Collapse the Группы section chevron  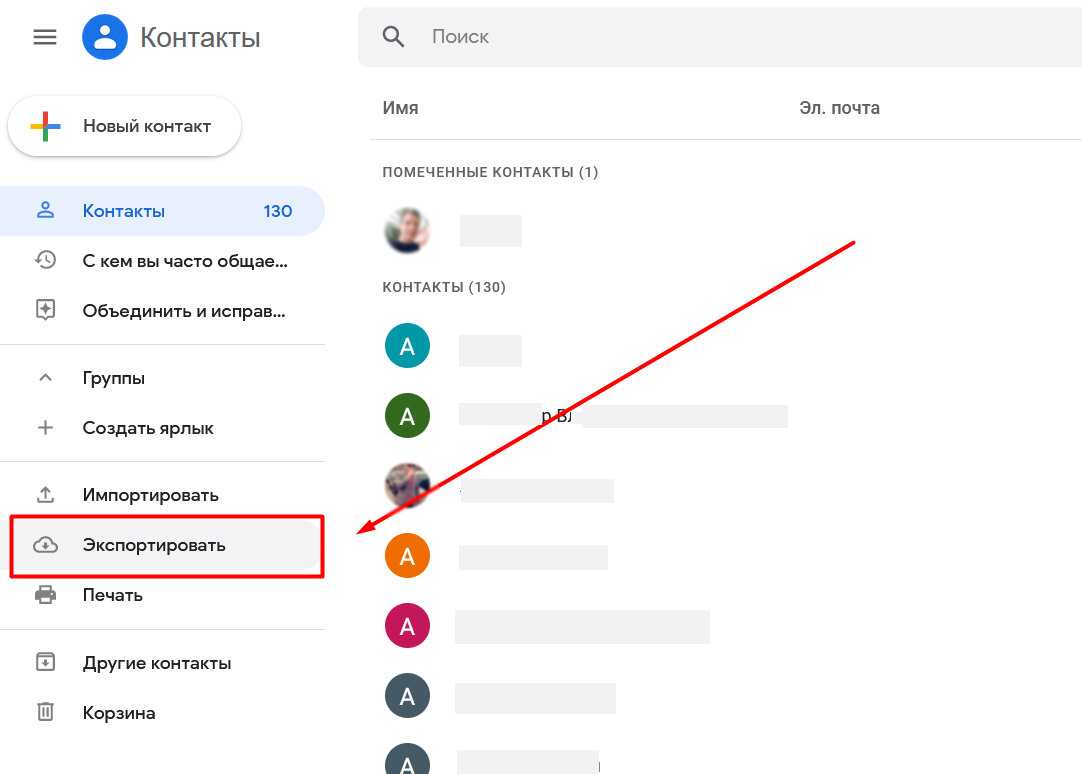click(46, 377)
